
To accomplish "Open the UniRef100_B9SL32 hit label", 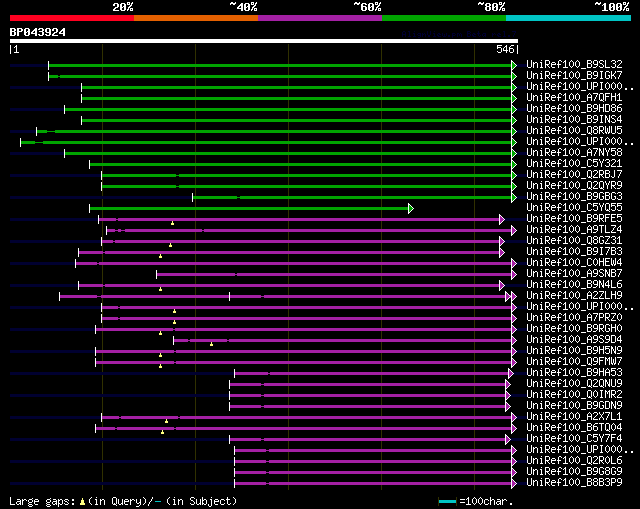I will point(574,64).
